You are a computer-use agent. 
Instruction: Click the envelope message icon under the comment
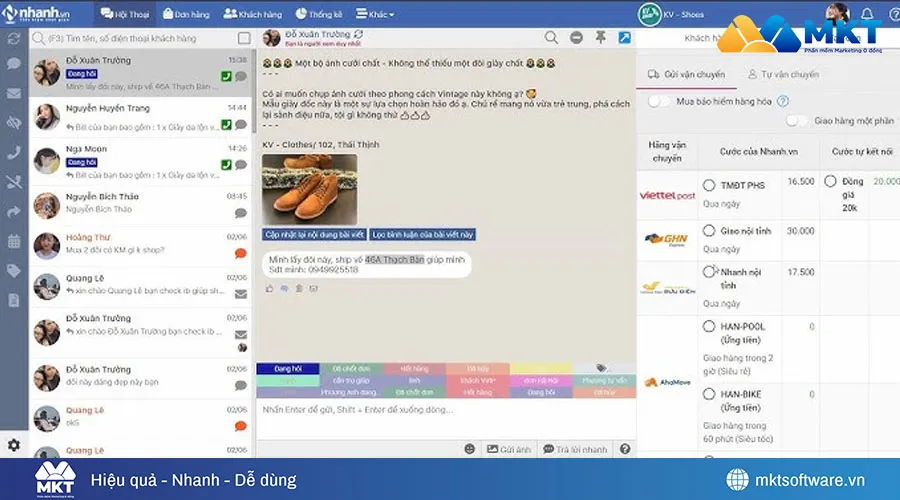coord(313,289)
